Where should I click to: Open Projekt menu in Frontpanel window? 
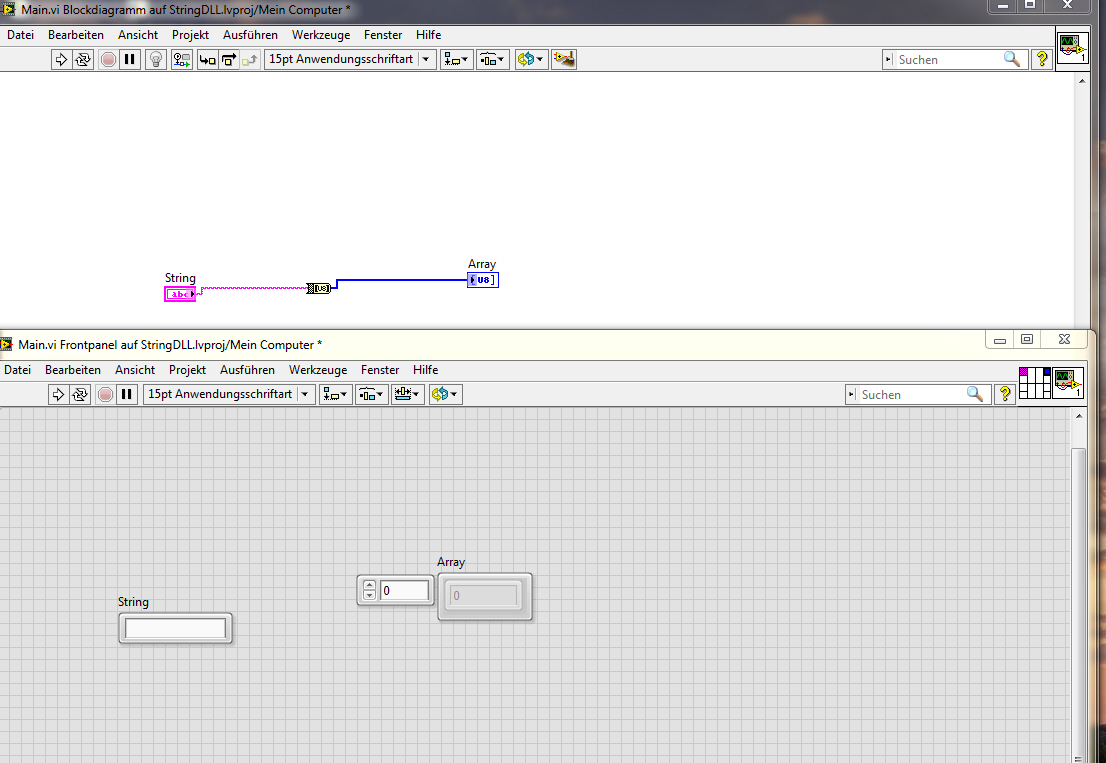click(188, 370)
